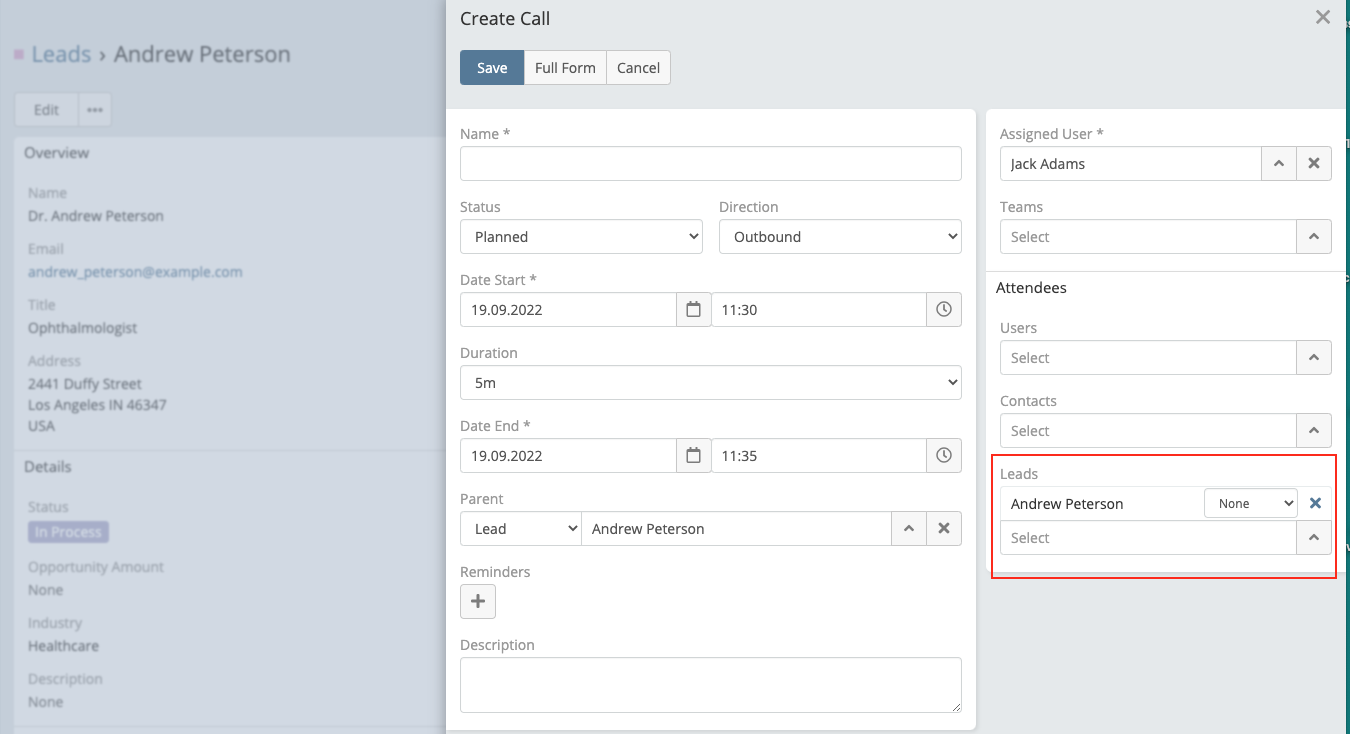Expand the Teams selection arrow
Screen dimensions: 1350x734
click(1314, 237)
